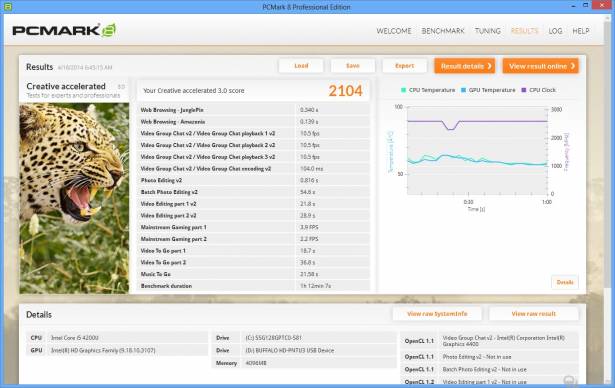
Task: Open Result details
Action: tap(465, 66)
